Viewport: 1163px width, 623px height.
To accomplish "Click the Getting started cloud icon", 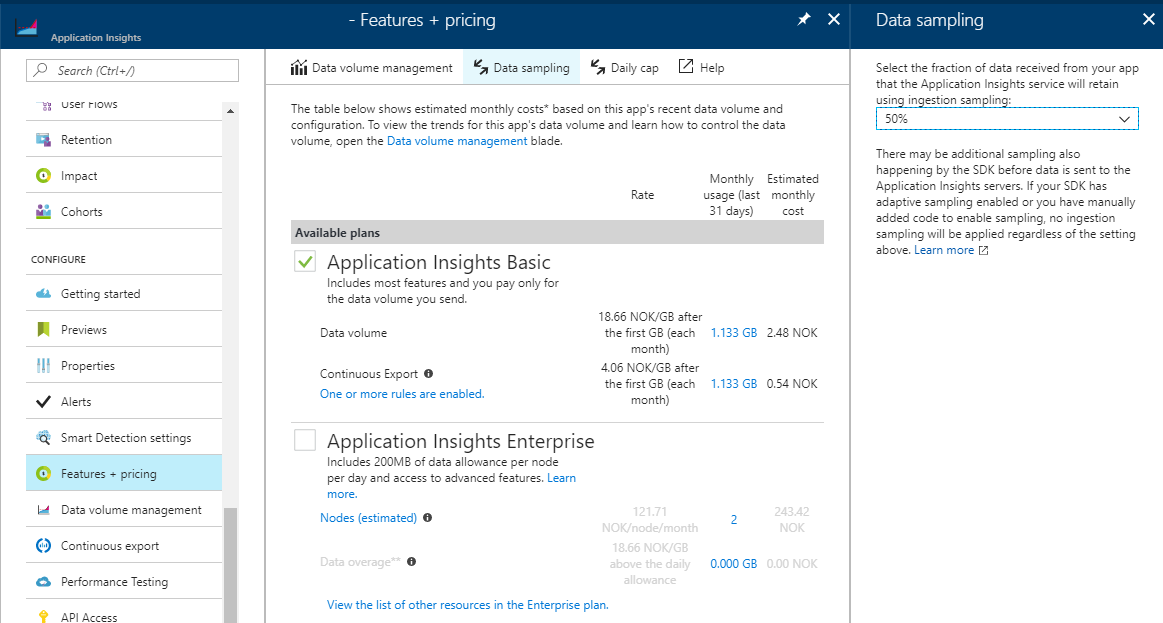I will 44,294.
